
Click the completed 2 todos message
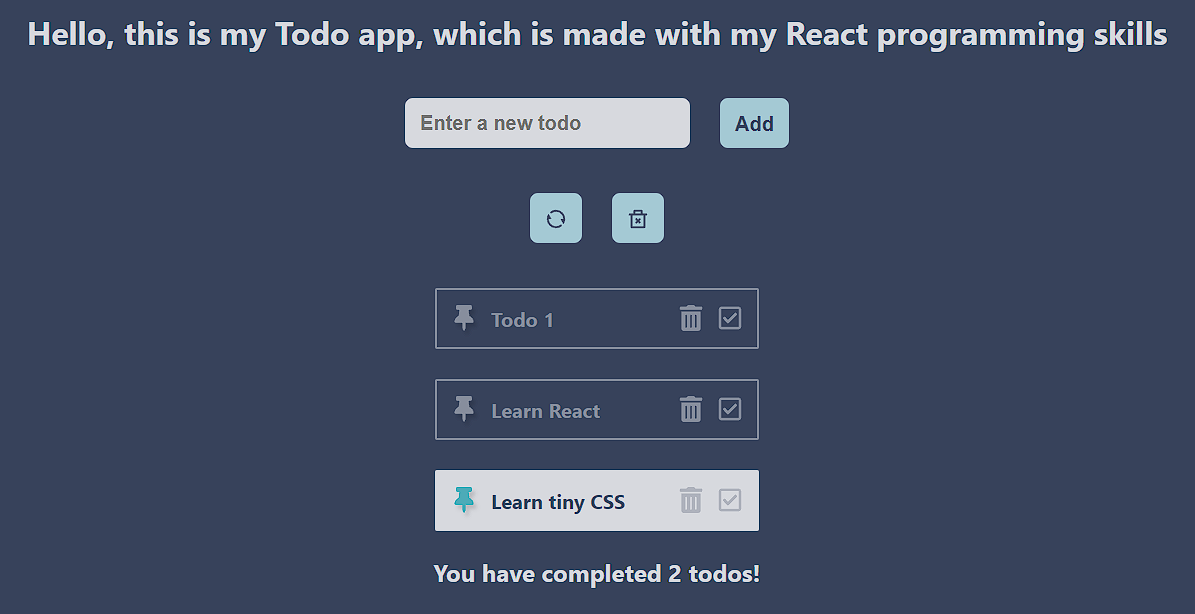point(597,574)
